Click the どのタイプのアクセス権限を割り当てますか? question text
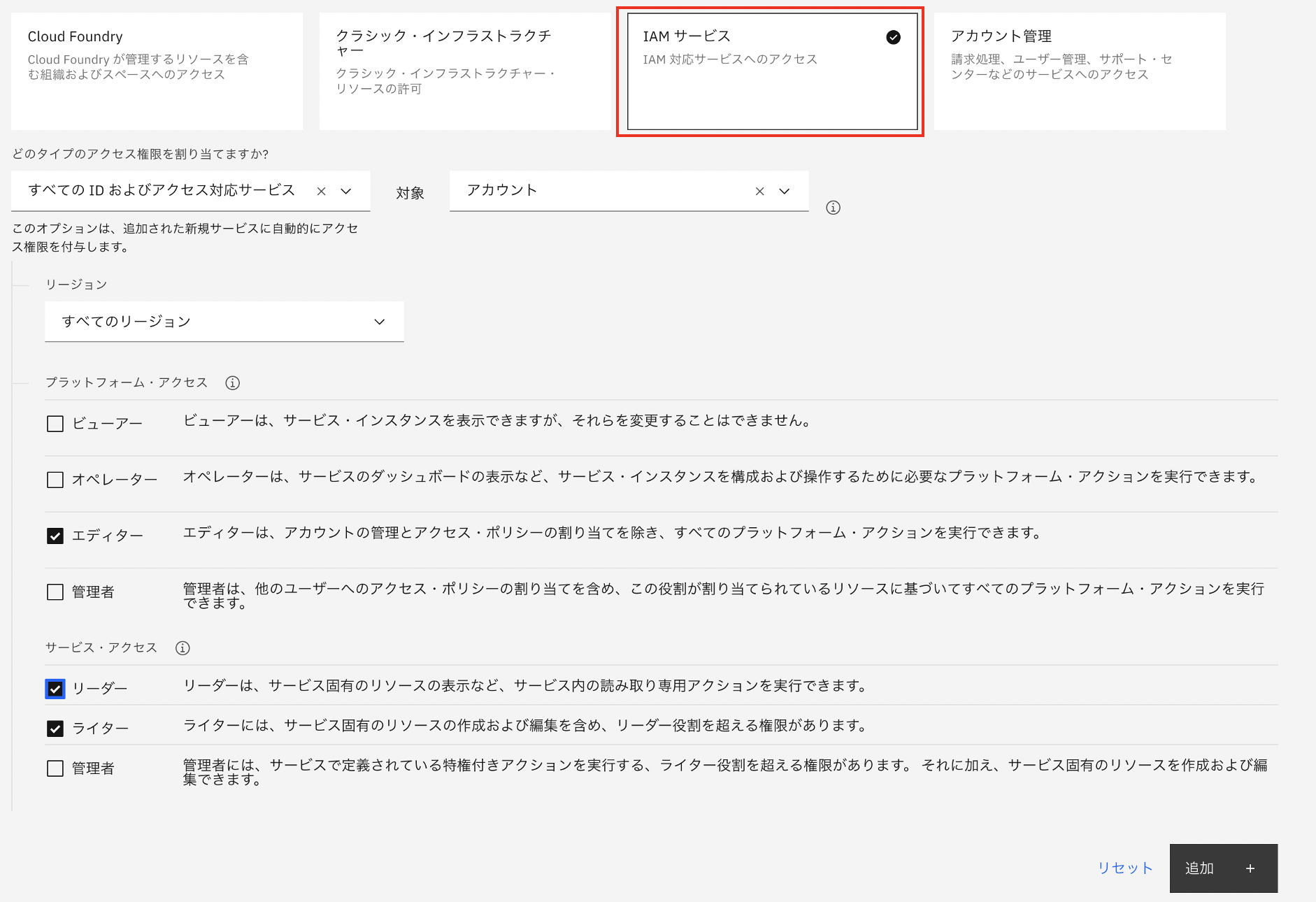1316x902 pixels. (x=141, y=154)
